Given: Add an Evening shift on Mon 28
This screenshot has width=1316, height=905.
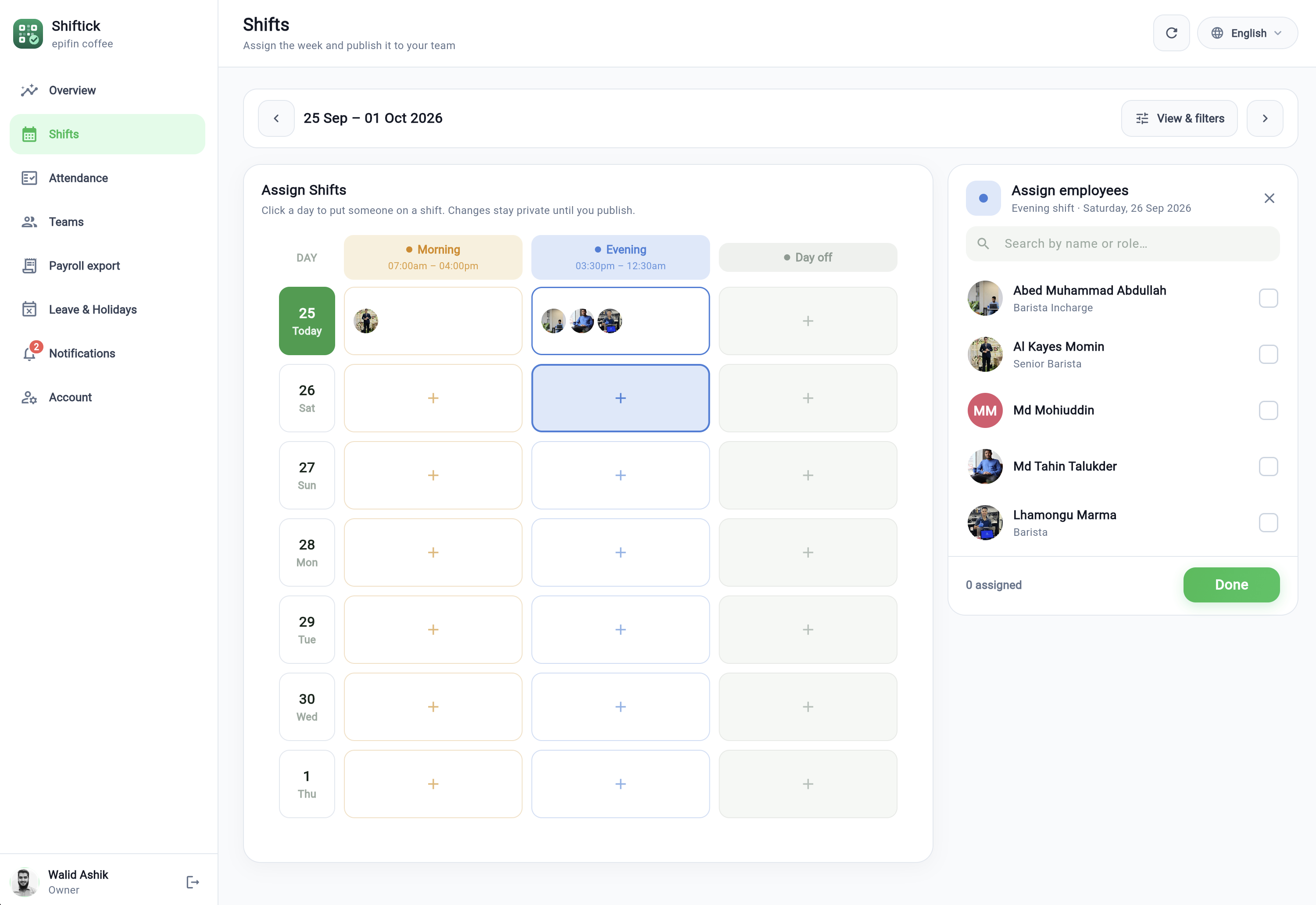Looking at the screenshot, I should pos(621,552).
